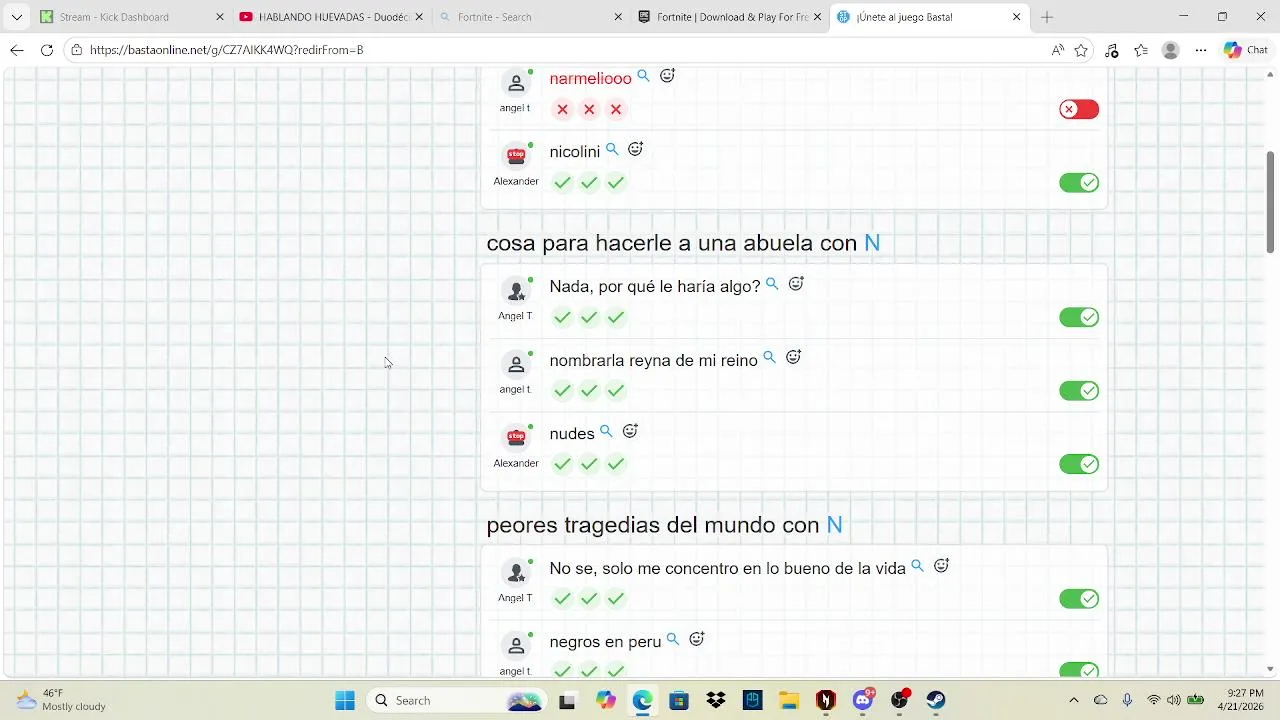The width and height of the screenshot is (1280, 720).
Task: Open browser tab list dropdown
Action: click(16, 17)
